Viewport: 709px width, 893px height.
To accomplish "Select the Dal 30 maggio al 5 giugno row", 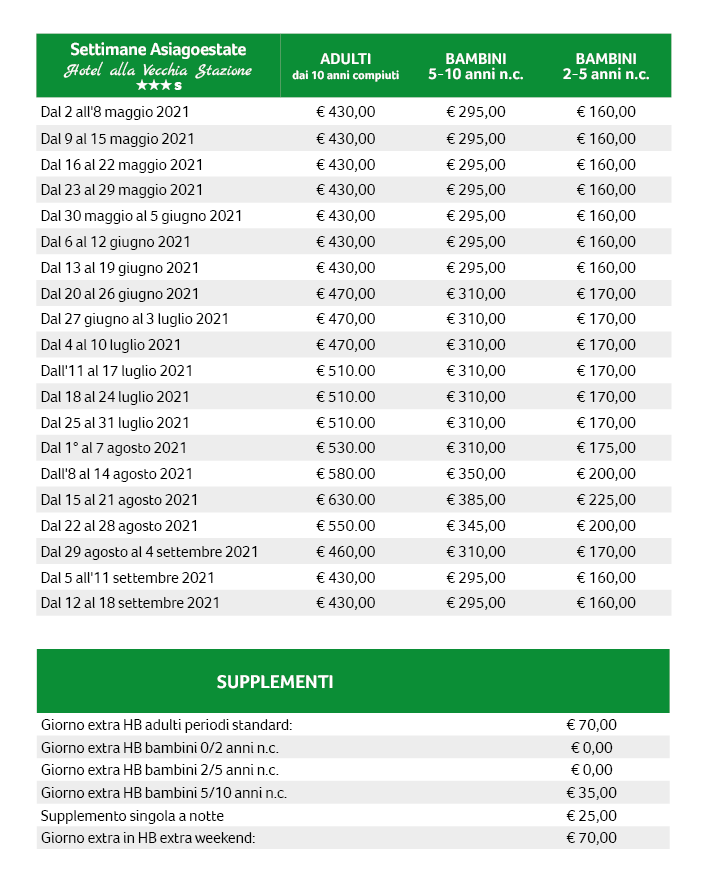I will pos(354,216).
